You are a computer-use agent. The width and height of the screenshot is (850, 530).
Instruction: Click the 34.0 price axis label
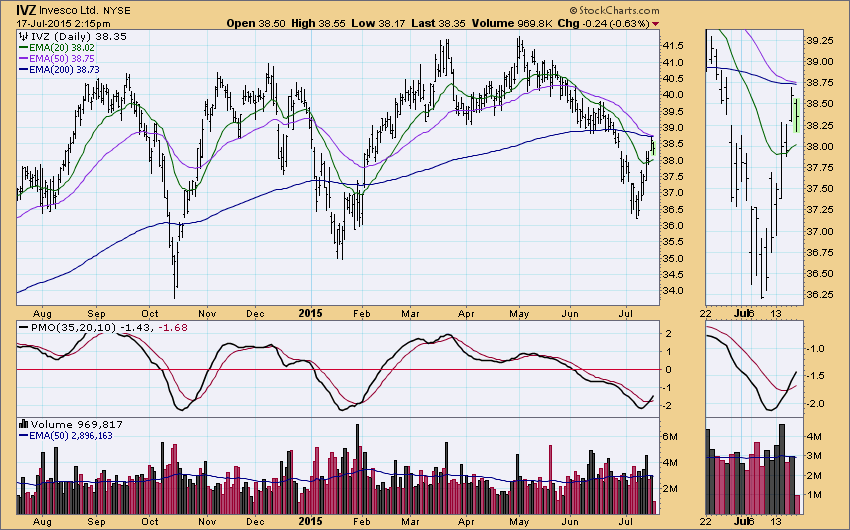[673, 291]
